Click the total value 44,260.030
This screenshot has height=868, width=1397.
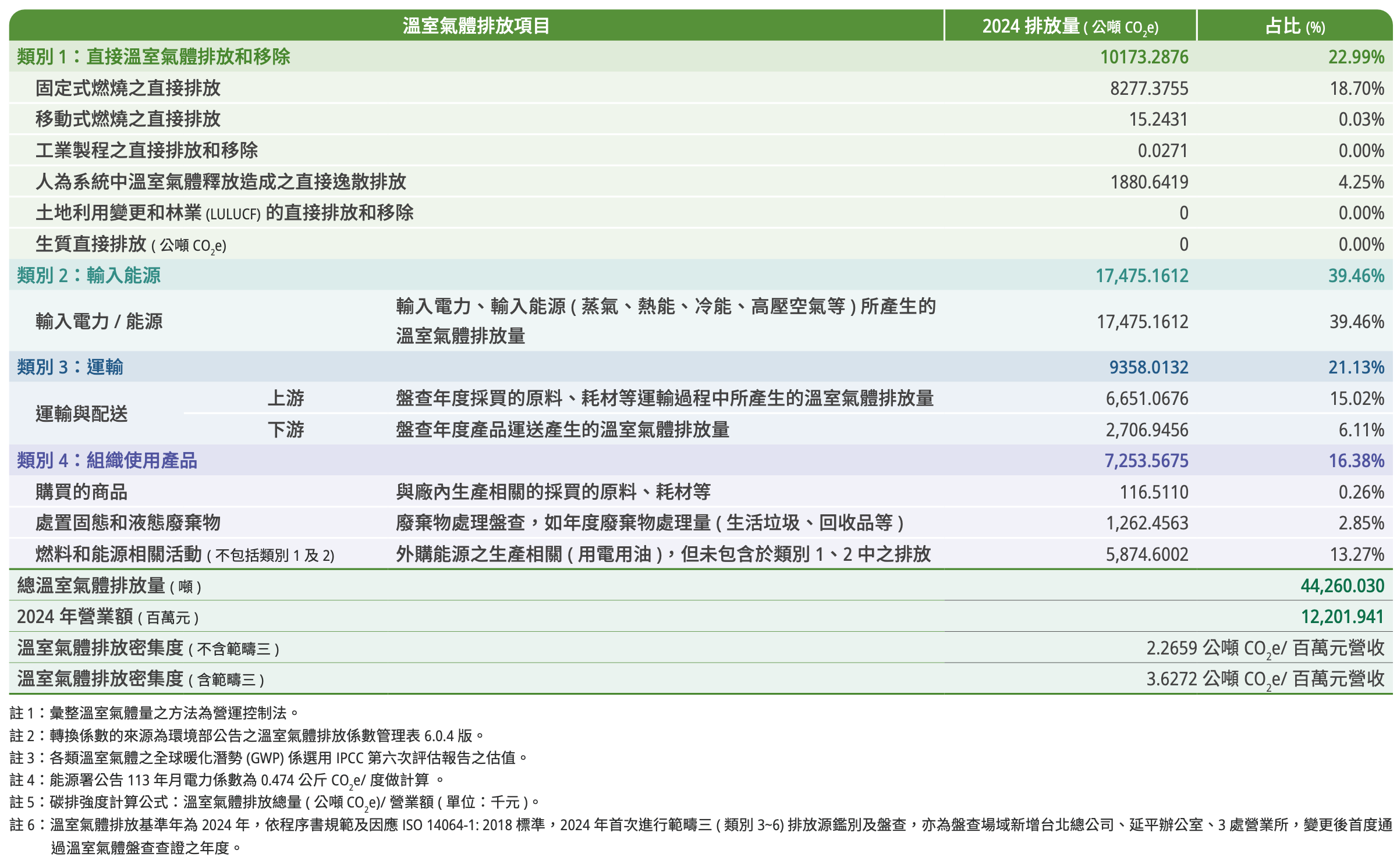1342,585
